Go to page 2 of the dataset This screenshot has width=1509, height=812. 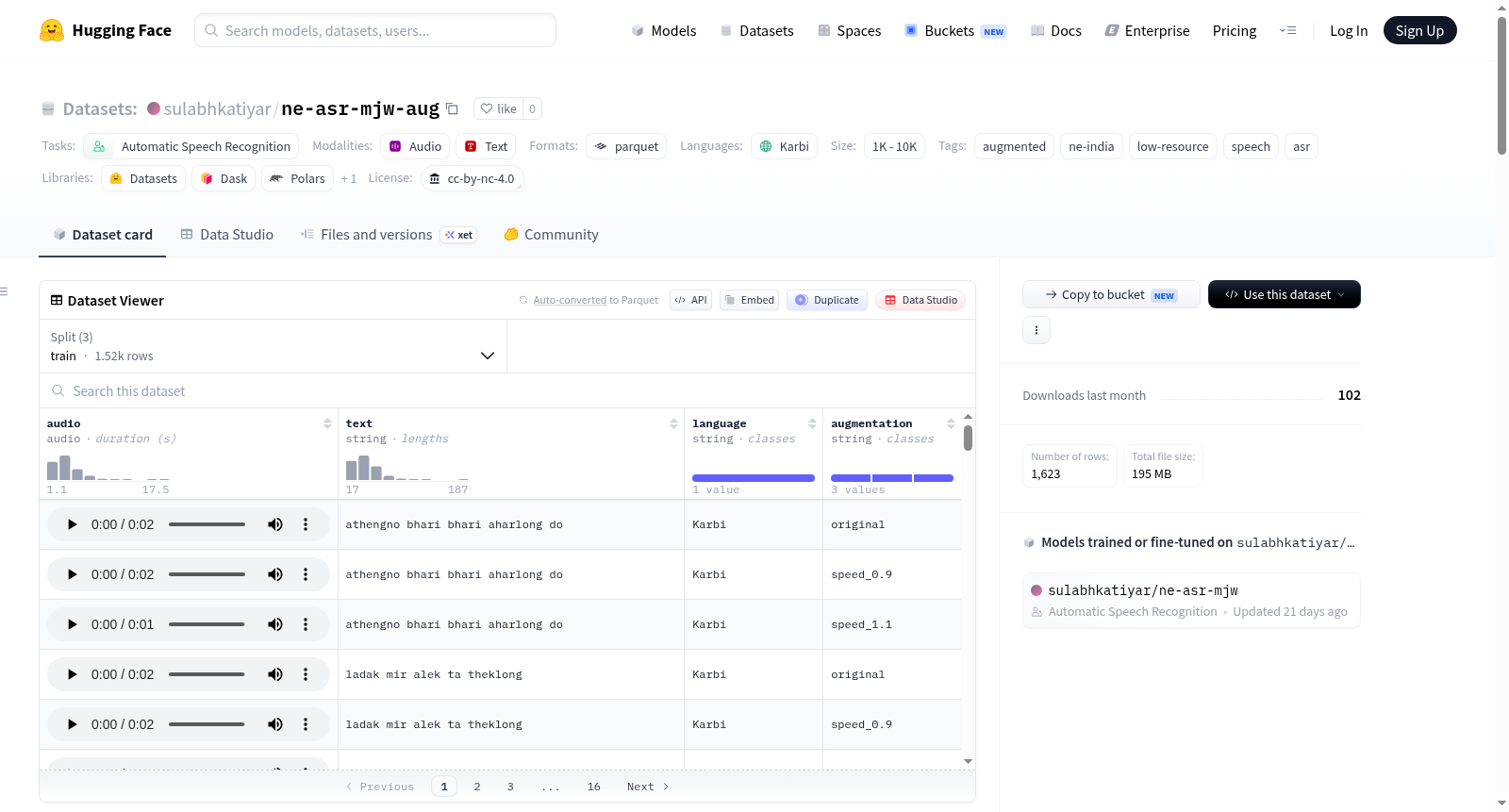[477, 787]
